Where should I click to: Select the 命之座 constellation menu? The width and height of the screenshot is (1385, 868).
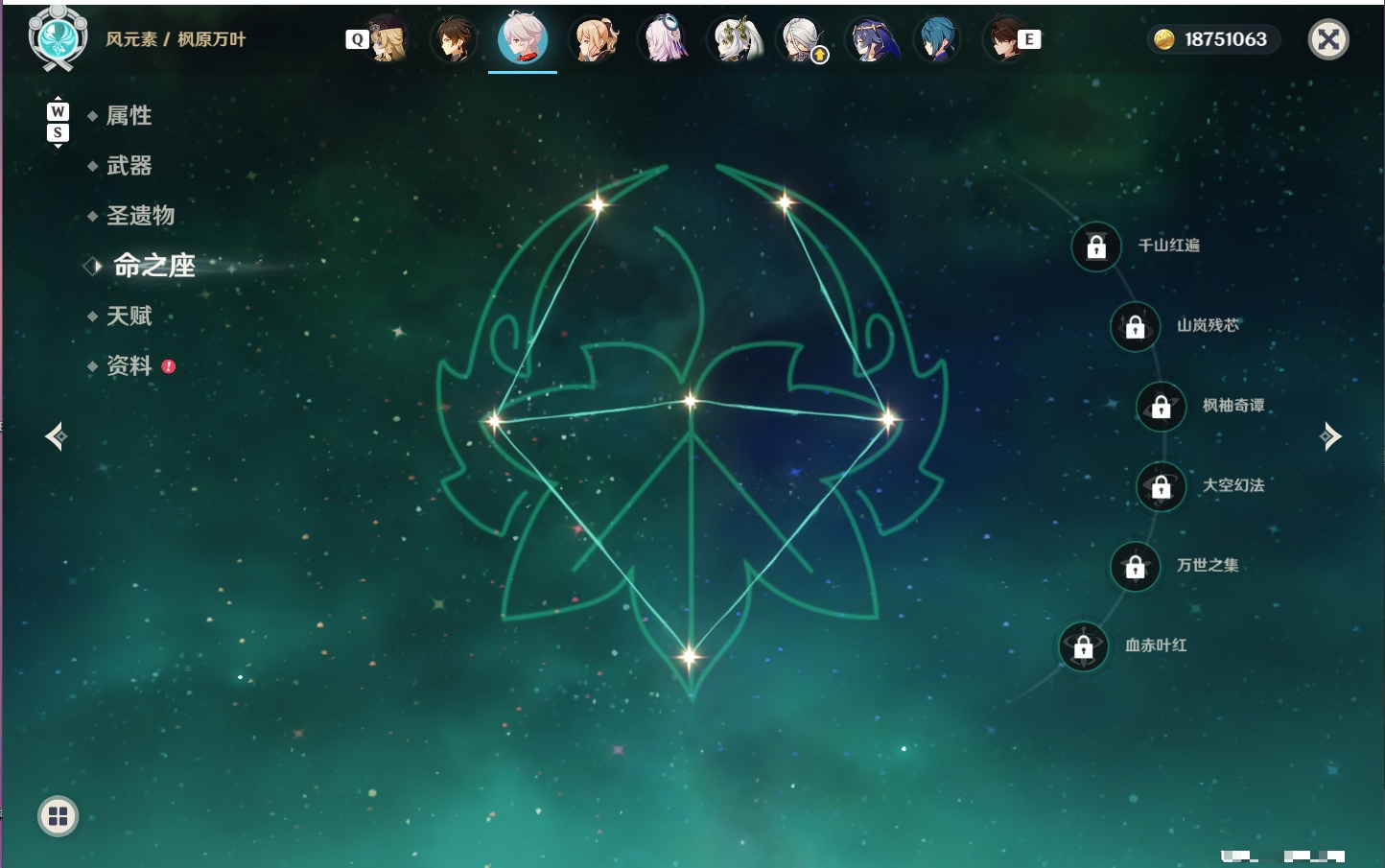(154, 266)
